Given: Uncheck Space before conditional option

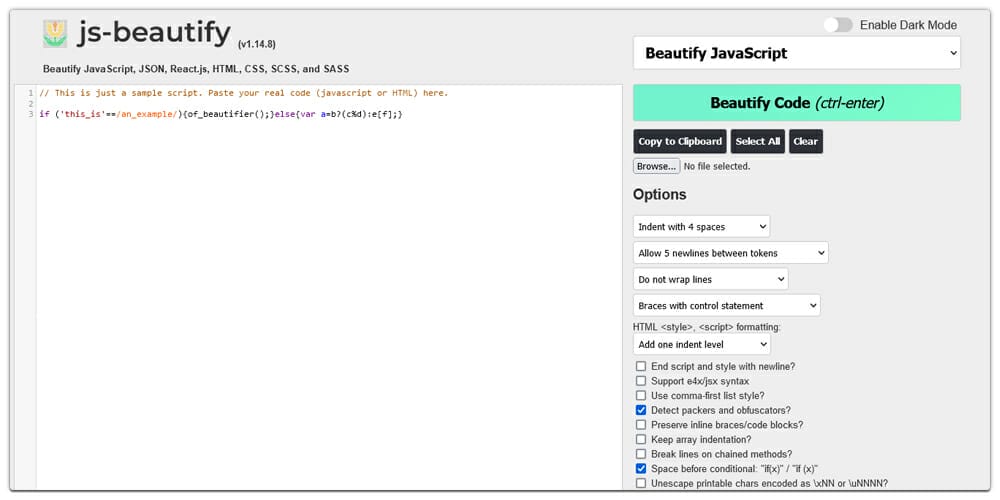Looking at the screenshot, I should point(641,469).
